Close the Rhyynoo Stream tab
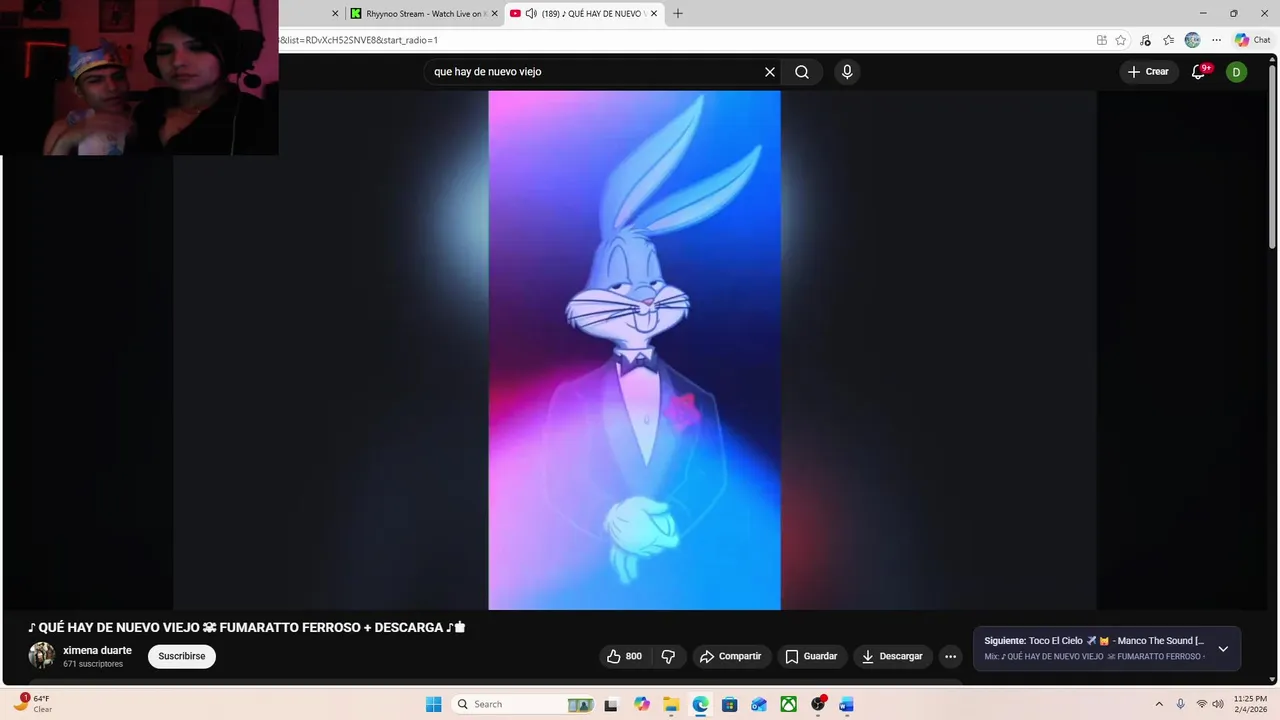The height and width of the screenshot is (720, 1280). coord(496,14)
